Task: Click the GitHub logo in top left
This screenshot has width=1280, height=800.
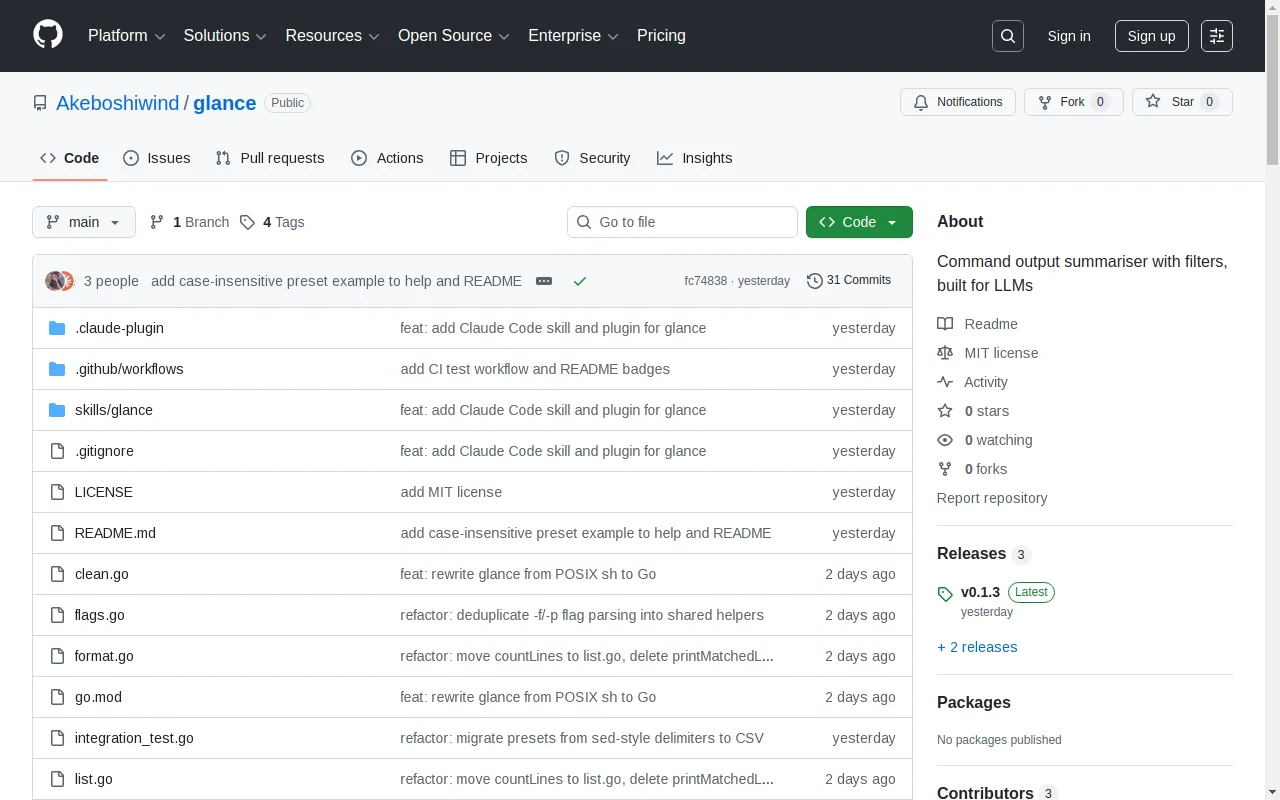Action: (47, 36)
